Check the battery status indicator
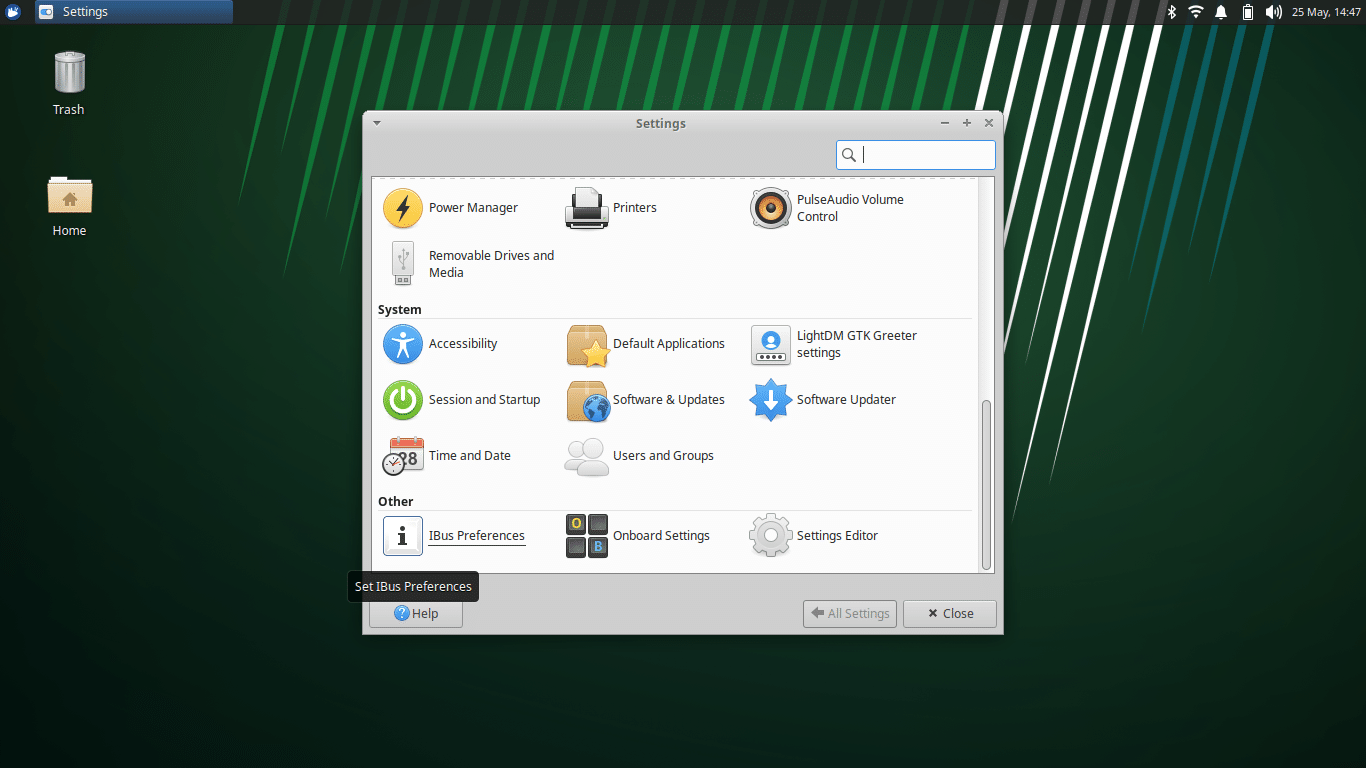 (1248, 12)
